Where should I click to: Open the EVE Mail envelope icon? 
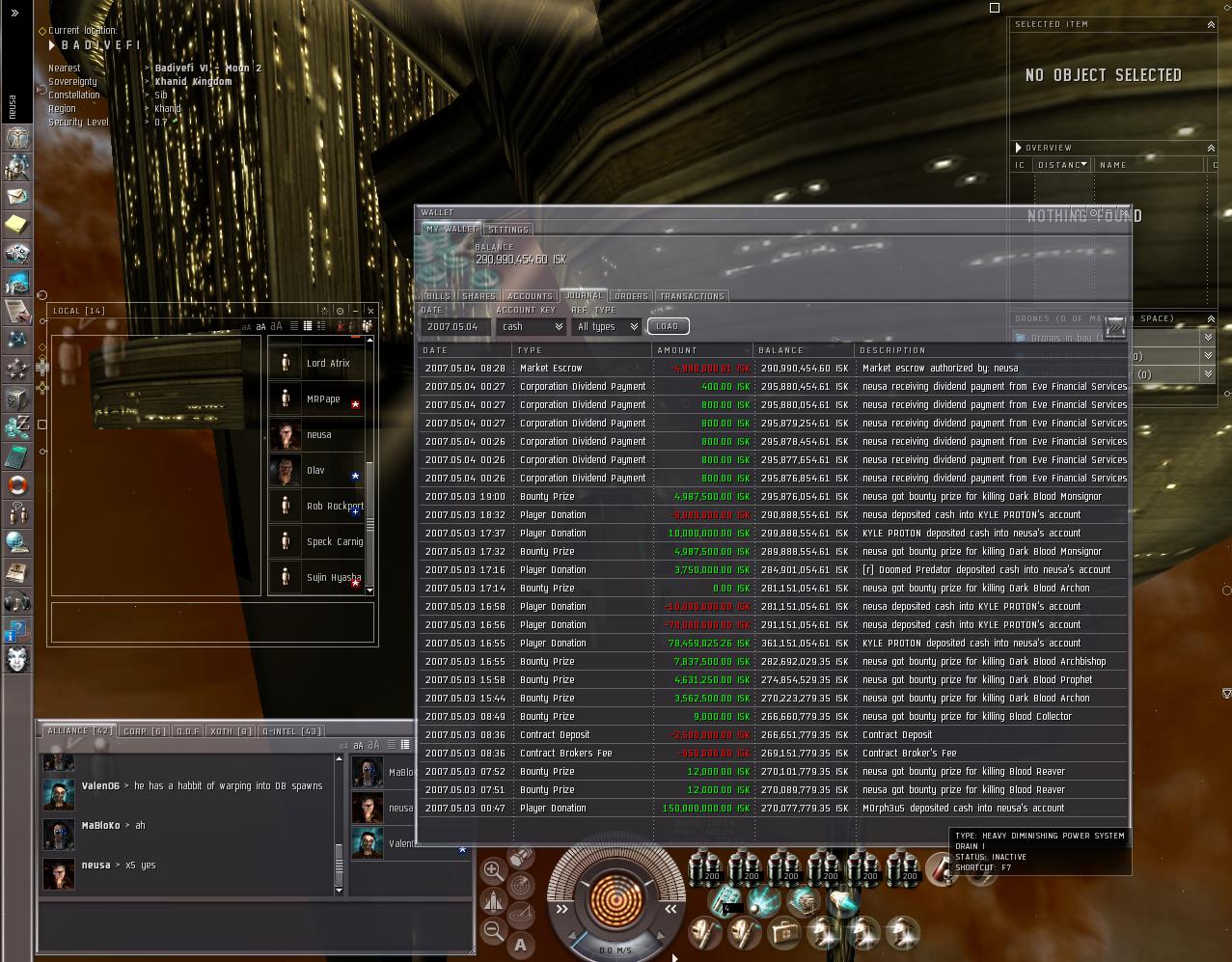tap(17, 196)
